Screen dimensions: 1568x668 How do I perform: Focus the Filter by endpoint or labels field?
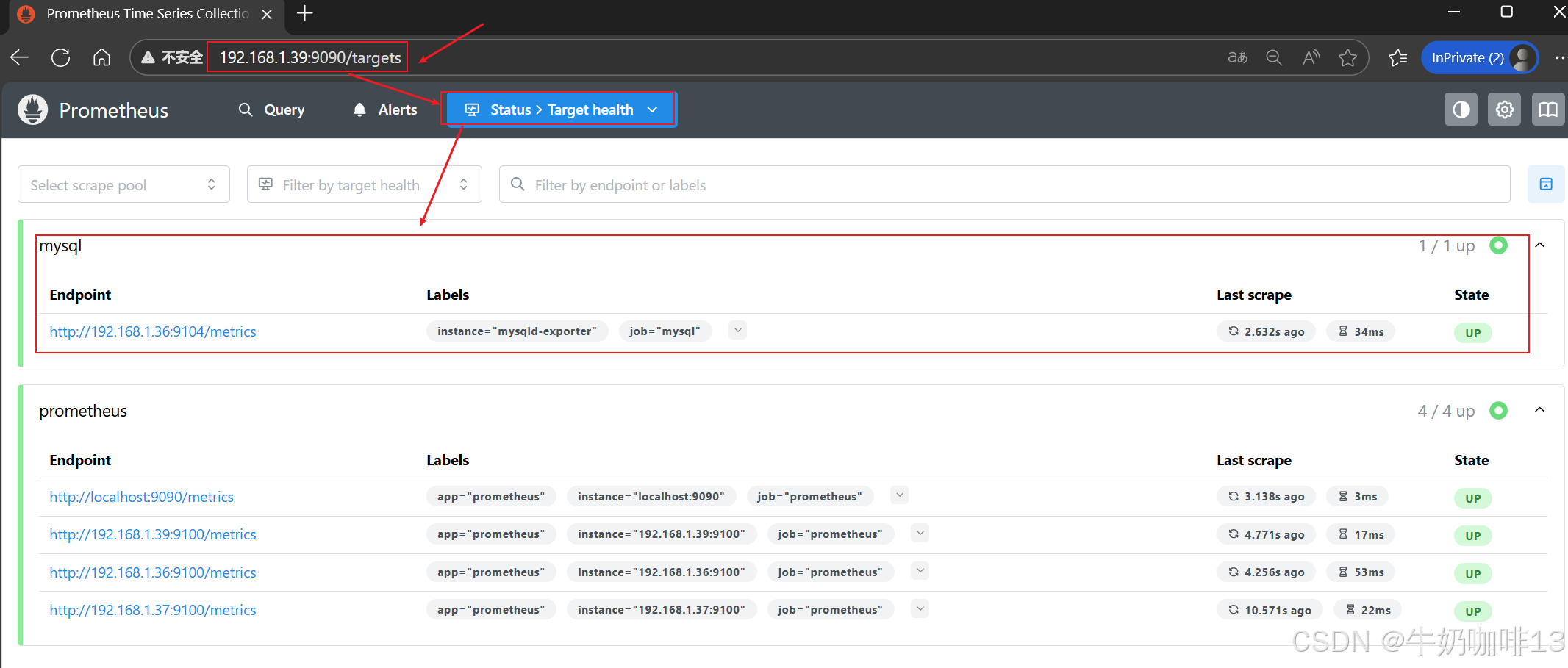pyautogui.click(x=1004, y=184)
